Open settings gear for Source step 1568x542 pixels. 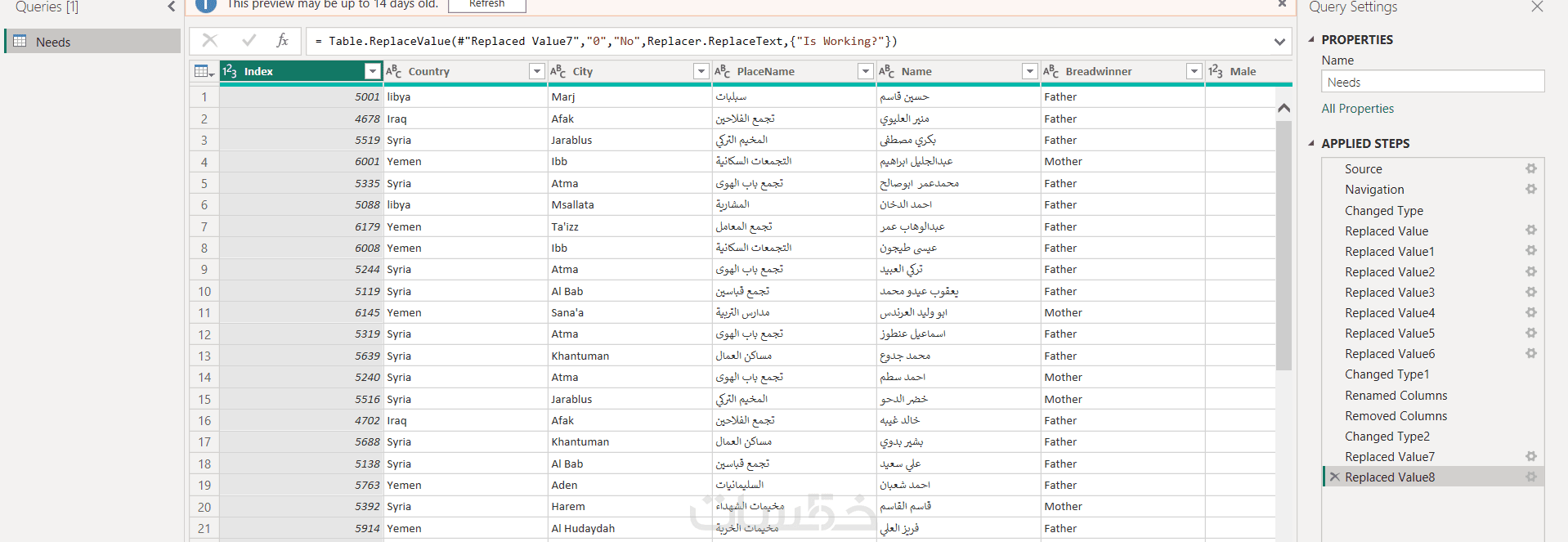(x=1530, y=169)
